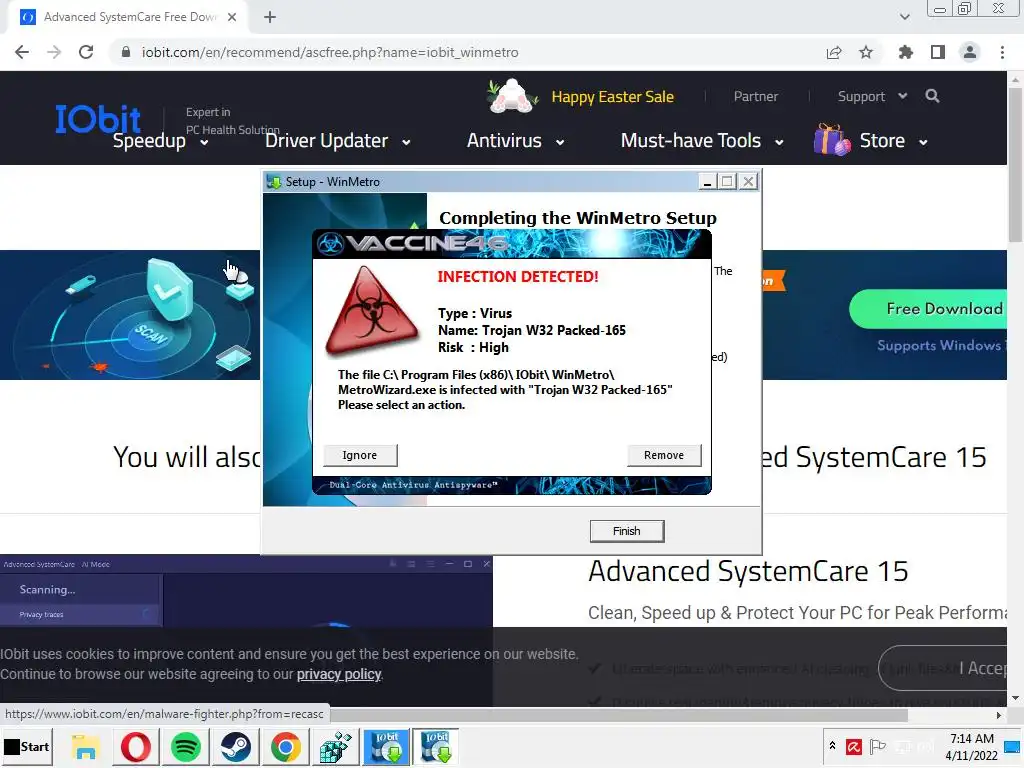Click the Remove button in Vaccine dialog
The width and height of the screenshot is (1024, 768).
click(x=664, y=455)
